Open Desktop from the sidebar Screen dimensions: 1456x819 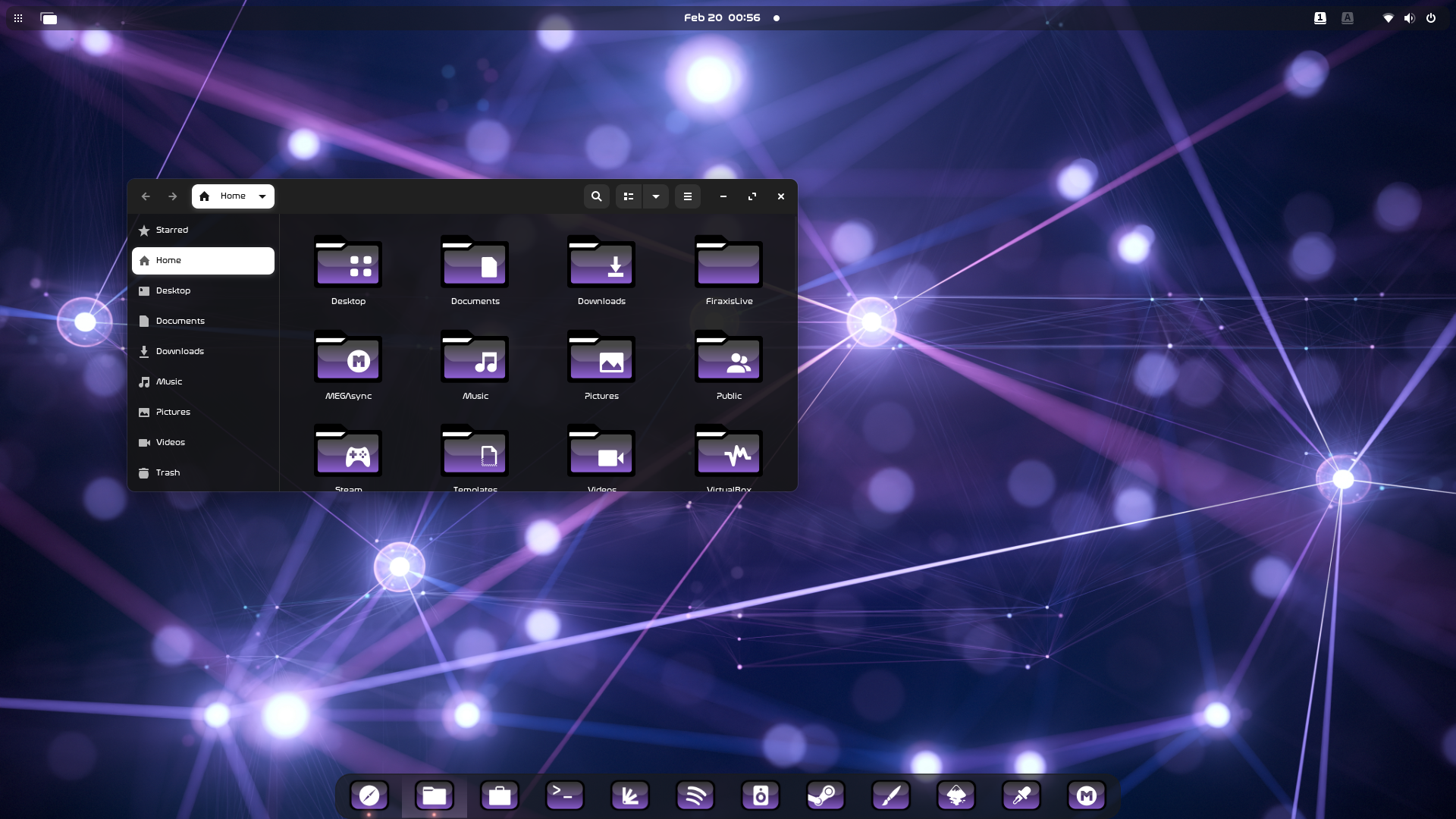coord(203,290)
